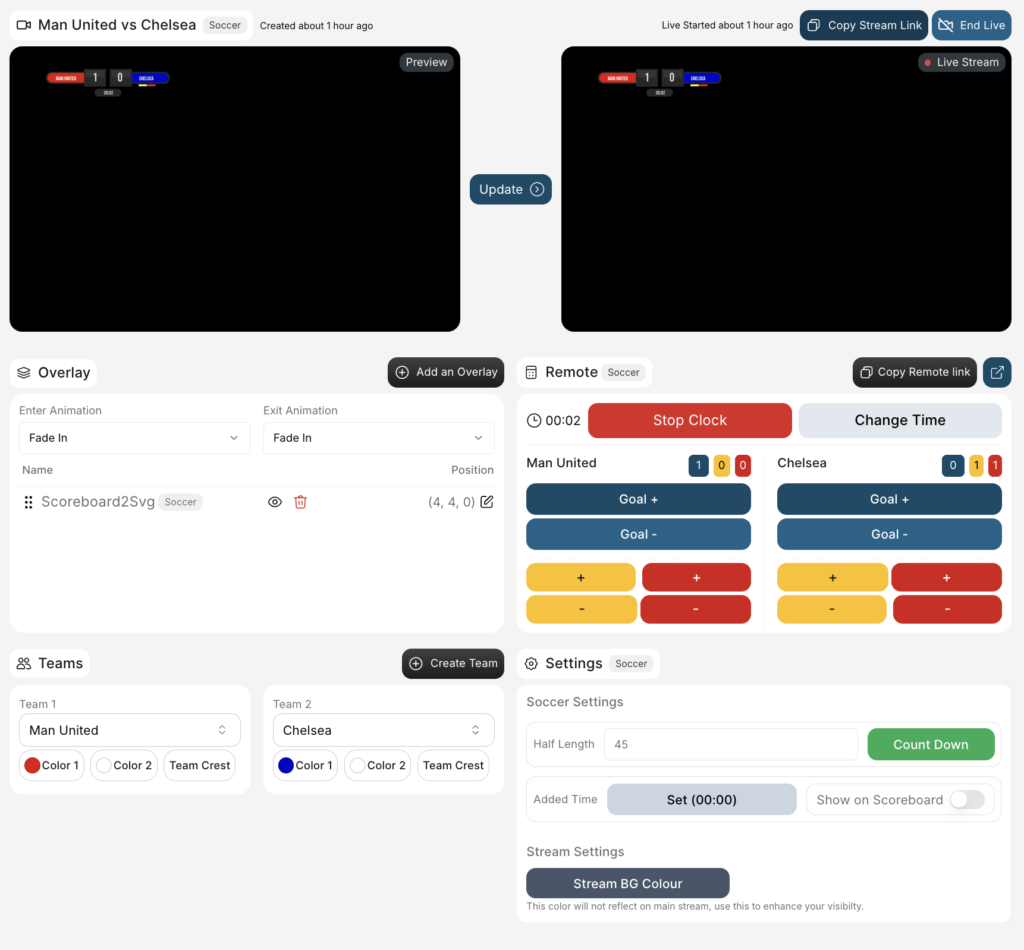The image size is (1024, 950).
Task: Remove yellow card from Chelsea
Action: (x=831, y=609)
